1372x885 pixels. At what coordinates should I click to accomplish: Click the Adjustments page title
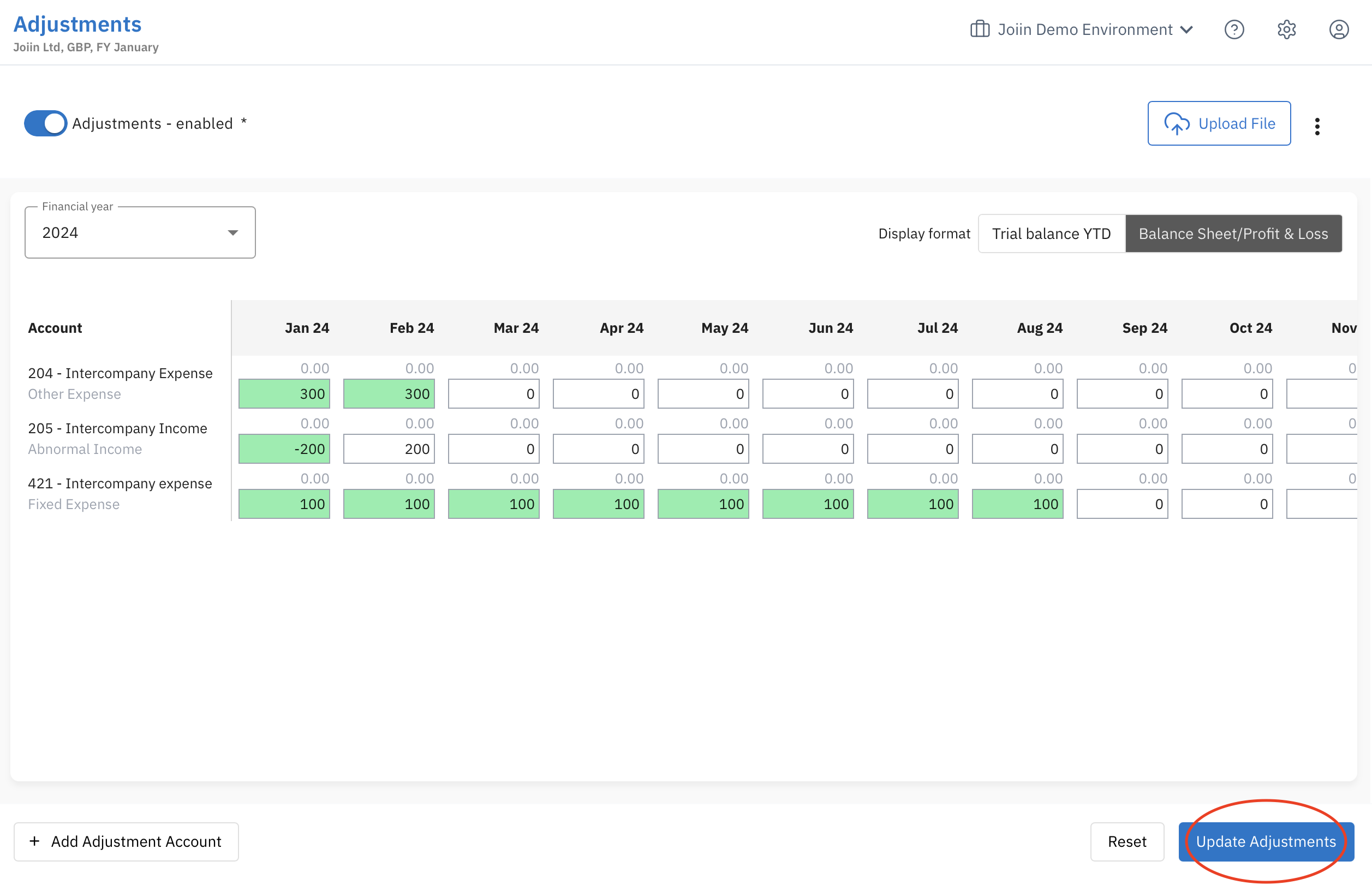pos(77,24)
